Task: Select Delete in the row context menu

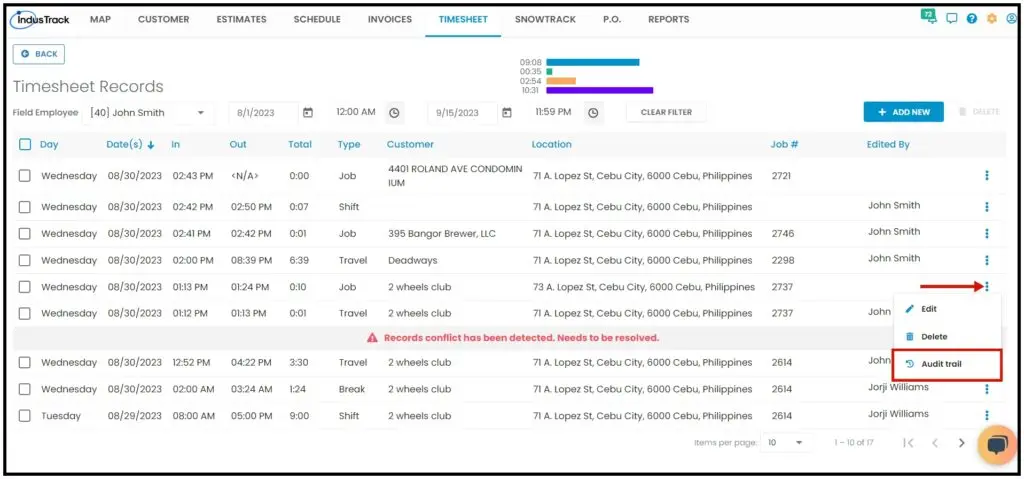Action: click(x=947, y=337)
